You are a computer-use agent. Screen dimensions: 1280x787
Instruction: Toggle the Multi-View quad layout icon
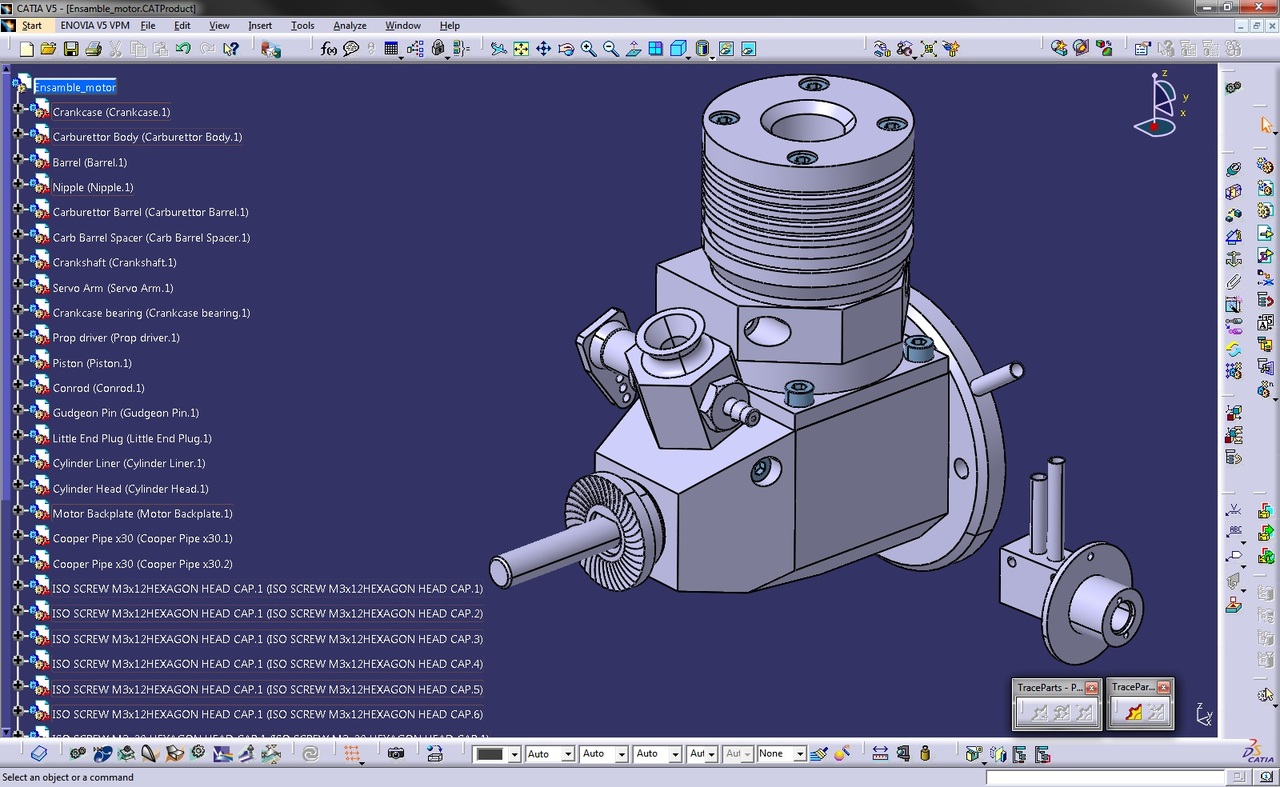point(655,49)
